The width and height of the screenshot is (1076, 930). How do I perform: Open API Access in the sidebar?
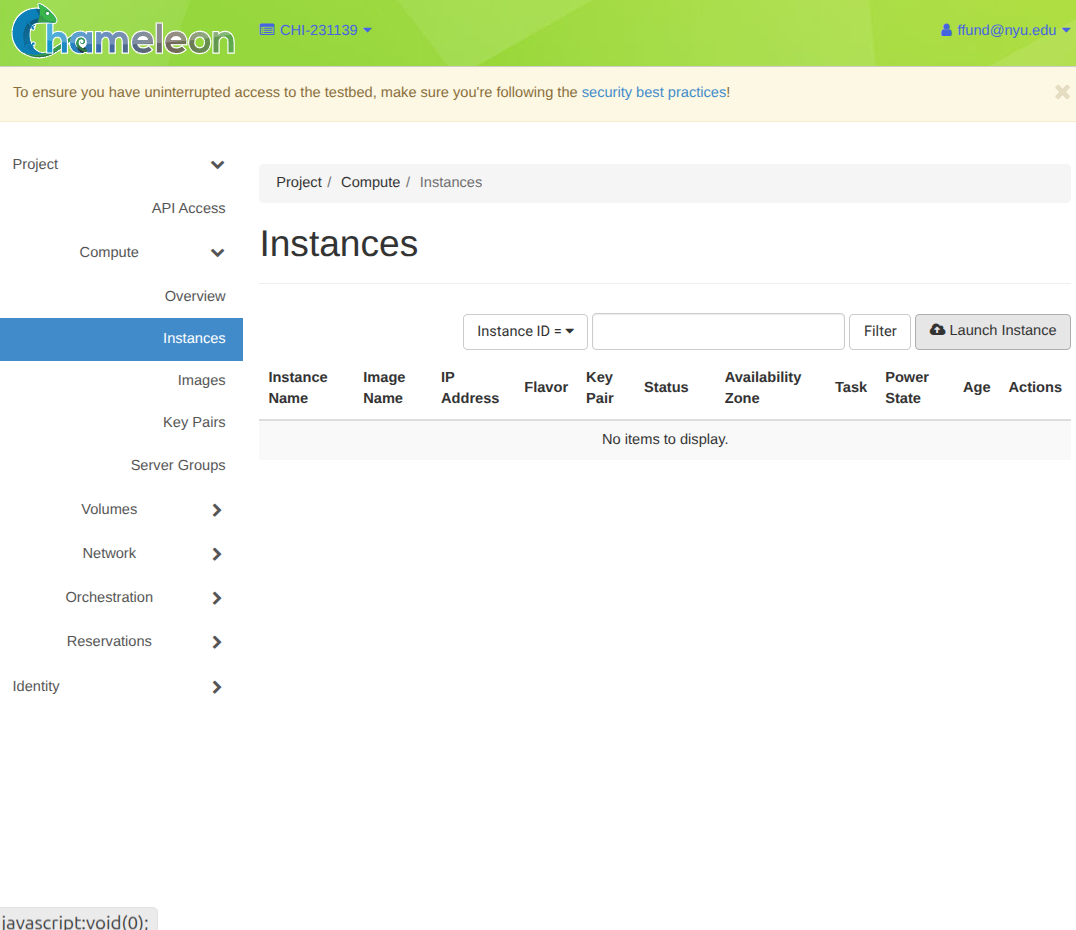pyautogui.click(x=188, y=208)
